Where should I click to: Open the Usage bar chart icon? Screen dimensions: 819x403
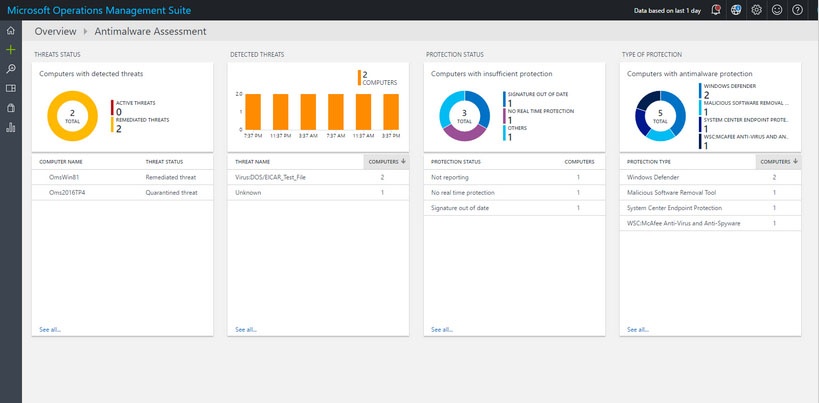(11, 127)
